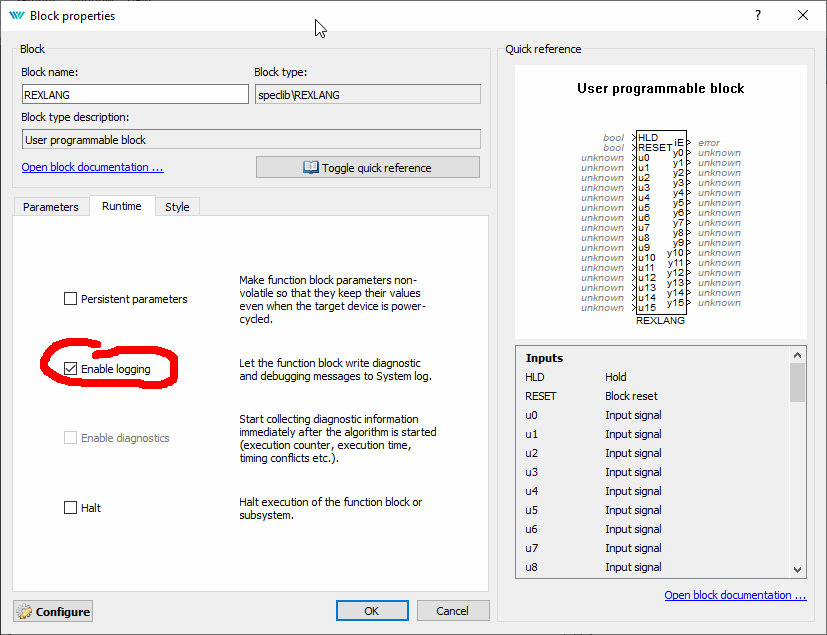Select the HLD Hold row
The width and height of the screenshot is (827, 635).
(652, 377)
